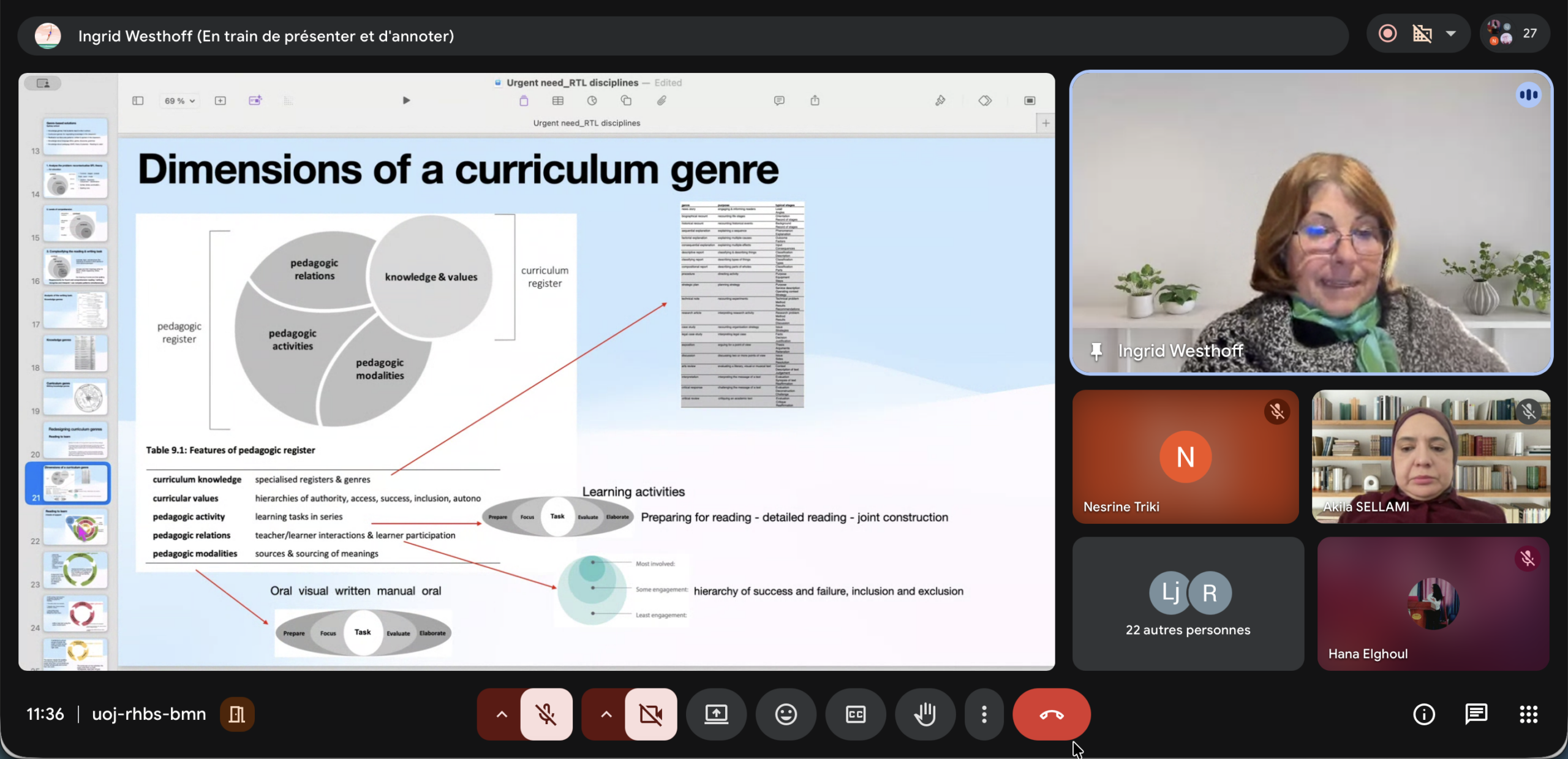Screen dimensions: 1568x759
Task: Expand microphone audio settings arrow
Action: 501,714
